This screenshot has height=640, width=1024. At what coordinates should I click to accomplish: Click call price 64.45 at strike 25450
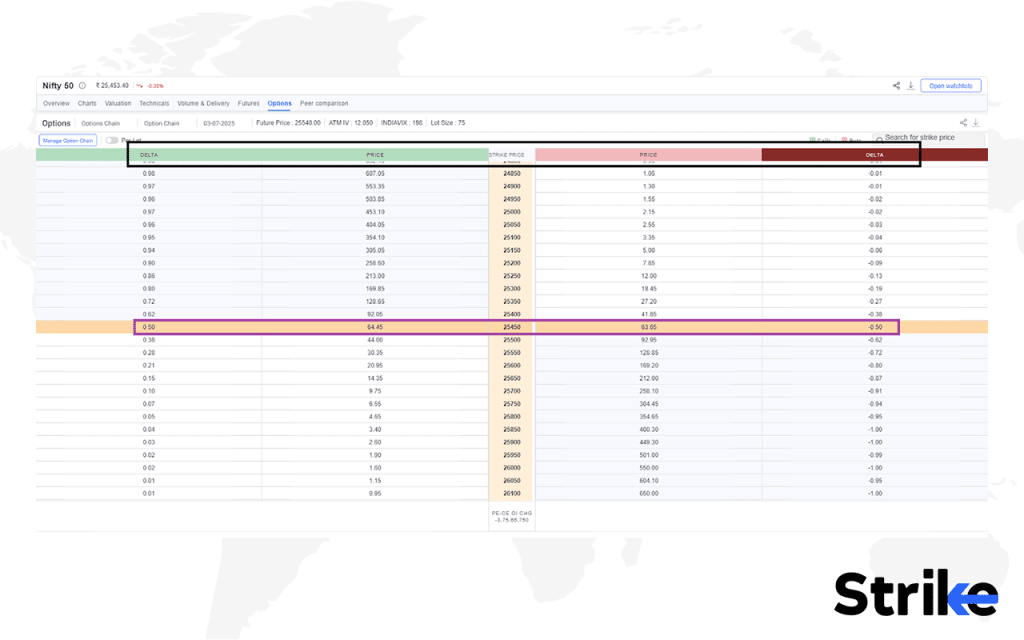click(x=375, y=327)
